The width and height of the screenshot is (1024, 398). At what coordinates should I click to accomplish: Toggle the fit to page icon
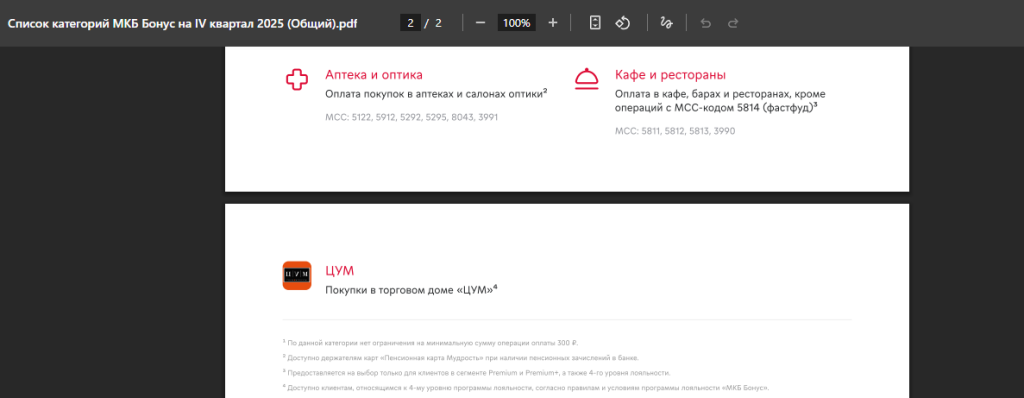point(595,23)
